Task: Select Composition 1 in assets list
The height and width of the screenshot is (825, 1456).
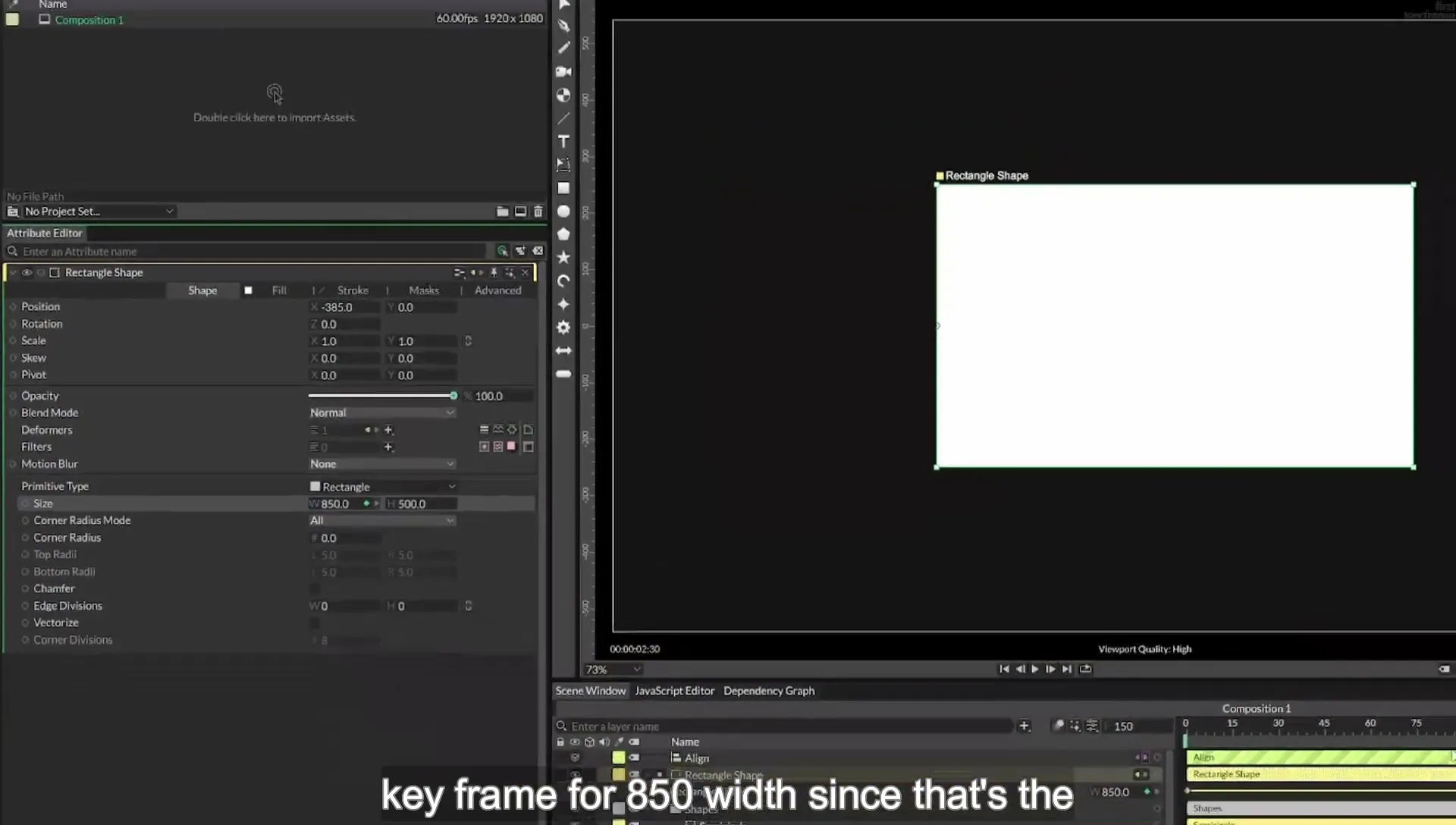Action: (x=89, y=20)
